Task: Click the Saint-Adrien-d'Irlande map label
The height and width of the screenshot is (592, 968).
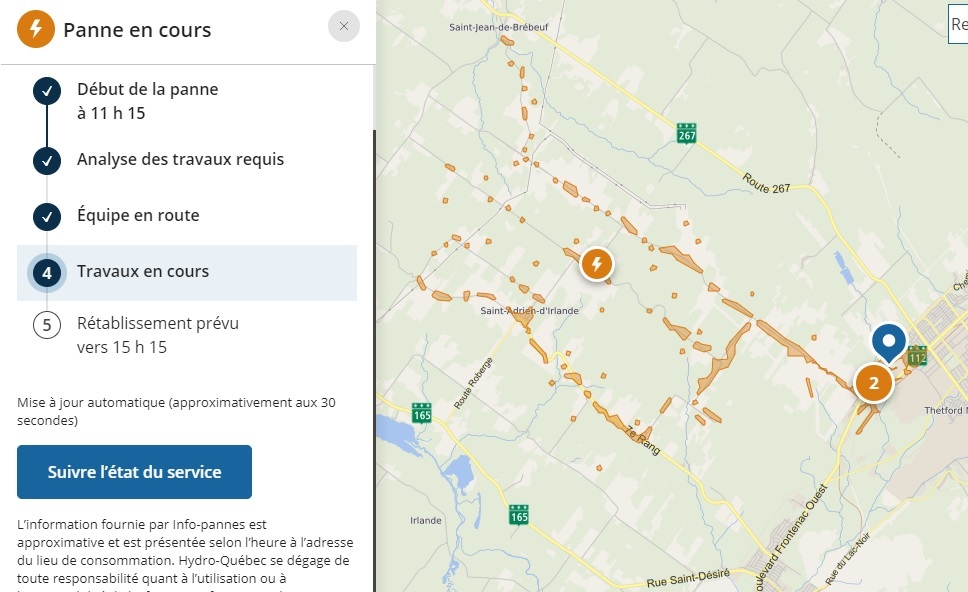Action: point(530,311)
